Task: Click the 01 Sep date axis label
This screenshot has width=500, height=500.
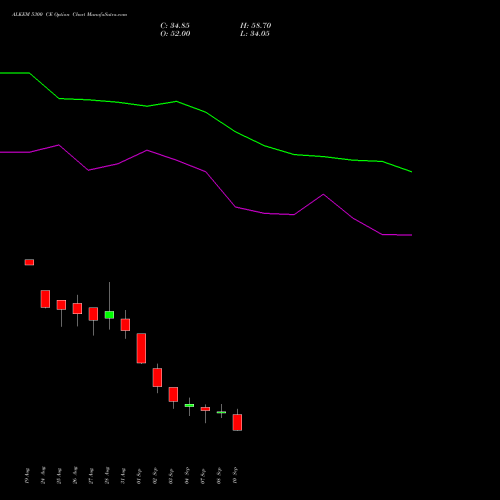Action: pyautogui.click(x=139, y=476)
